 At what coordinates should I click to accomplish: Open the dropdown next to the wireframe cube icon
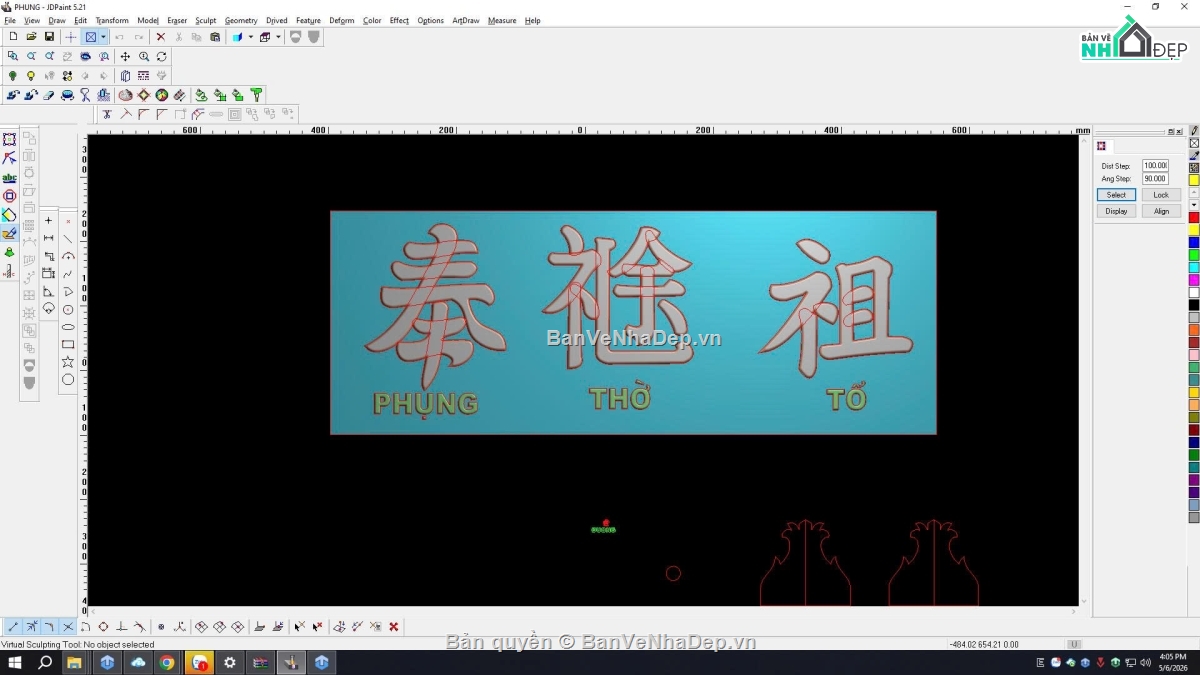(x=278, y=37)
